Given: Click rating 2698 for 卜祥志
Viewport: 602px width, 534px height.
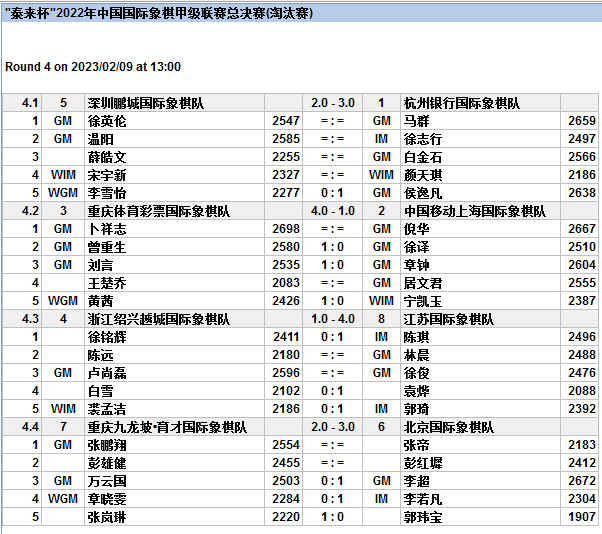Looking at the screenshot, I should (286, 229).
